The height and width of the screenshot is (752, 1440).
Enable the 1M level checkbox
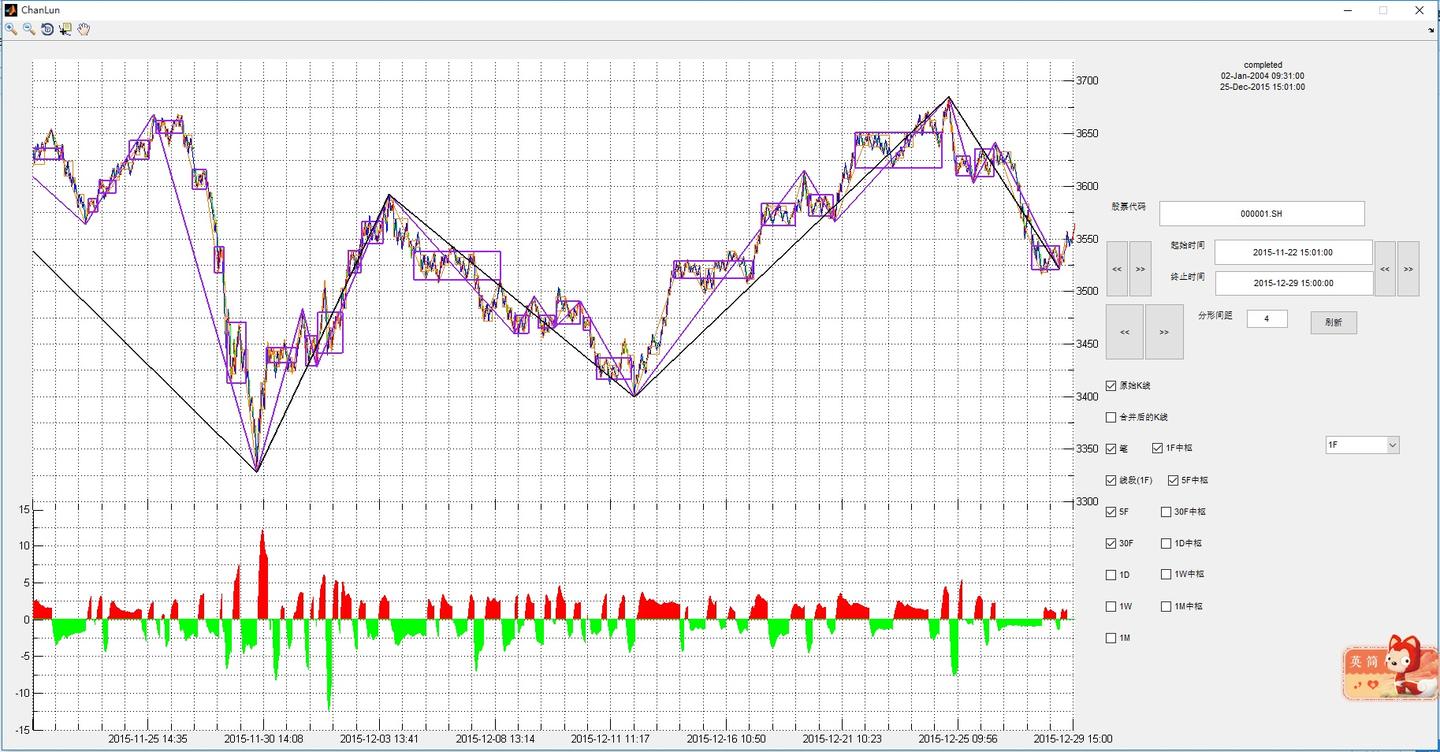pyautogui.click(x=1111, y=638)
